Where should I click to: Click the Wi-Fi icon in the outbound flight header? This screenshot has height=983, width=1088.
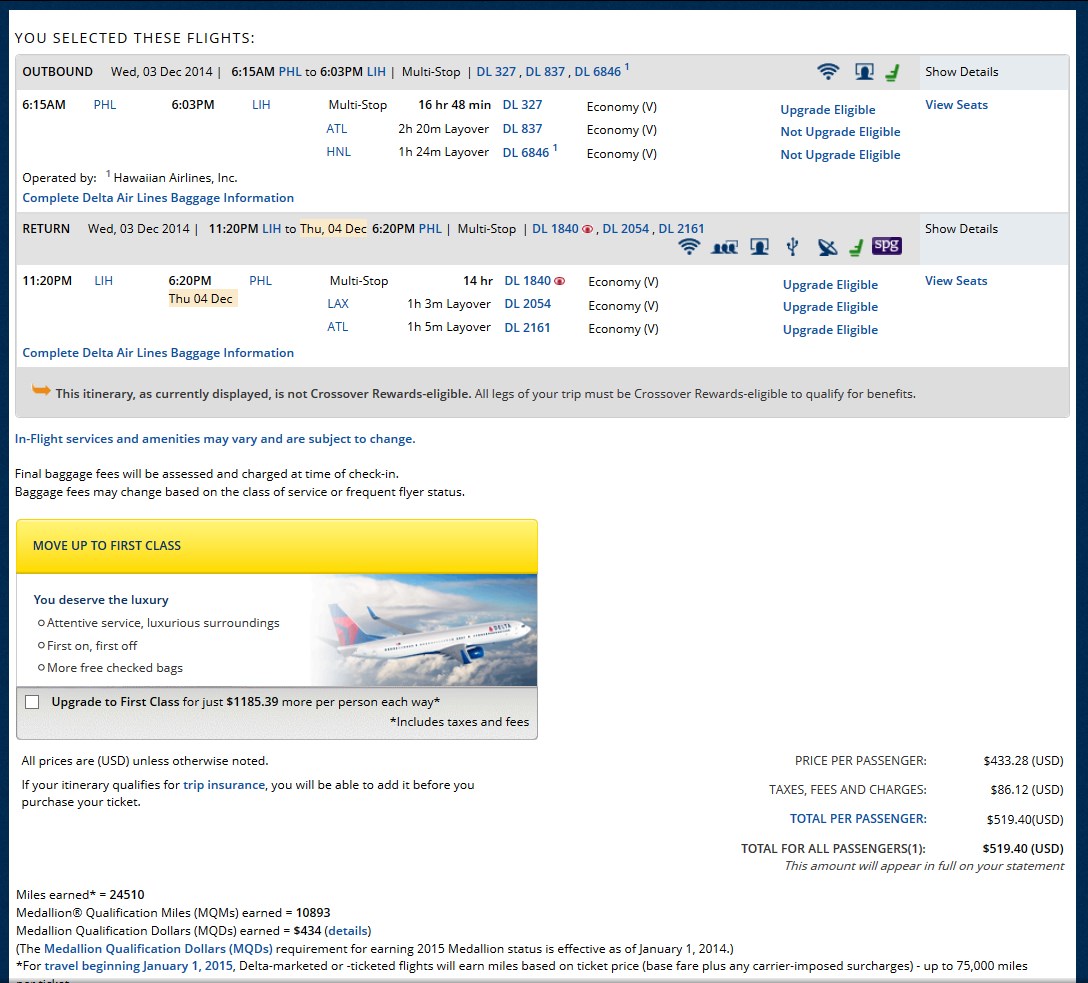pos(828,72)
